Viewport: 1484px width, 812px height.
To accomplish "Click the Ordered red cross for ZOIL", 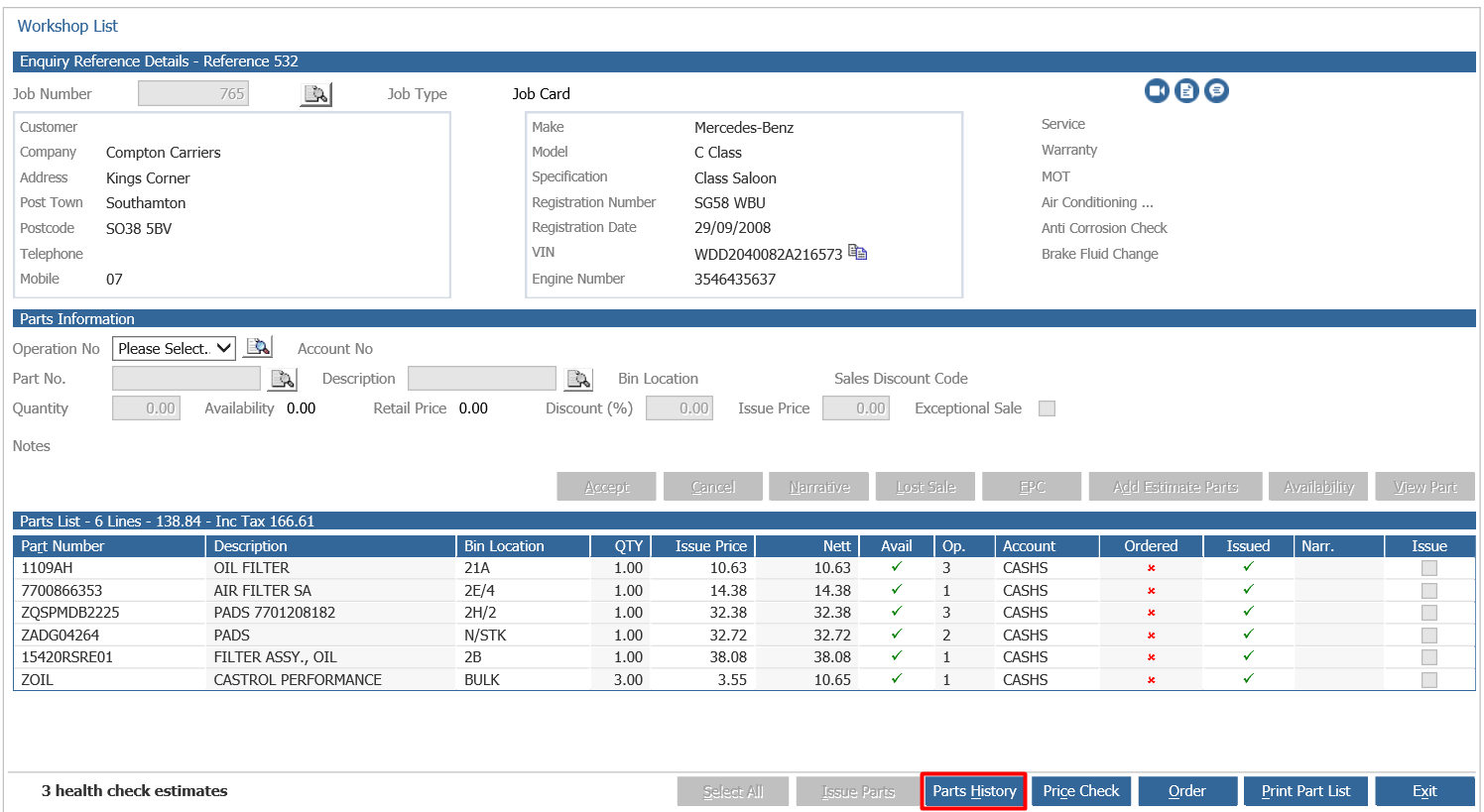I will 1152,680.
